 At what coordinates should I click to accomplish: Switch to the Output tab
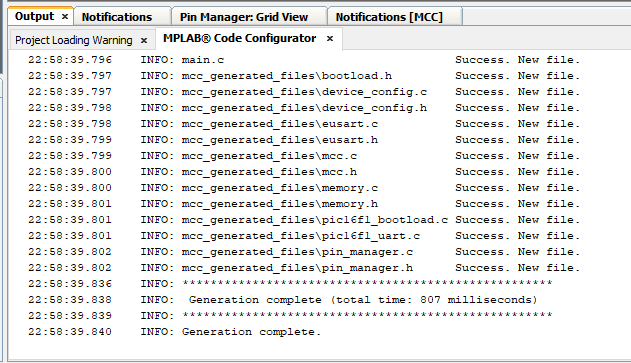point(34,16)
